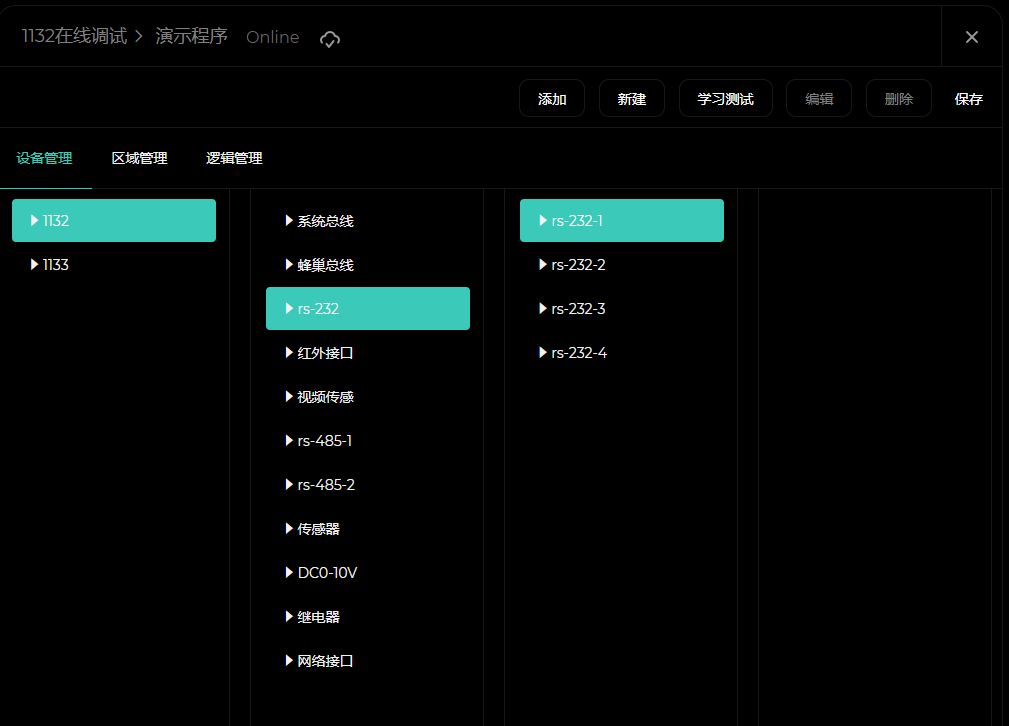Expand the 蜂巢总线 node arrow
The width and height of the screenshot is (1009, 726).
coord(289,265)
